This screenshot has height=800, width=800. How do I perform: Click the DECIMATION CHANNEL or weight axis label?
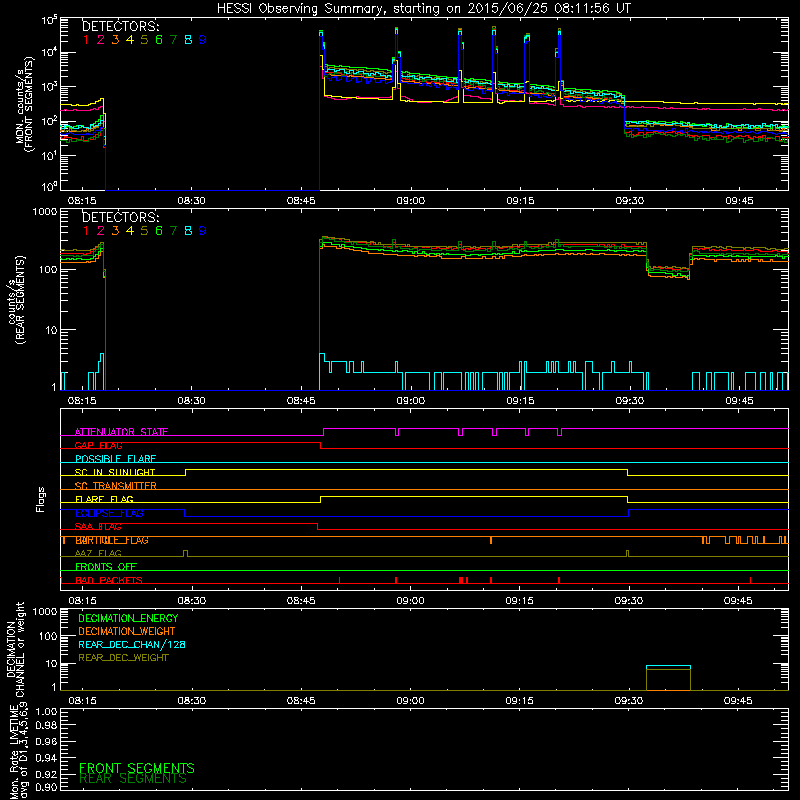(15, 649)
